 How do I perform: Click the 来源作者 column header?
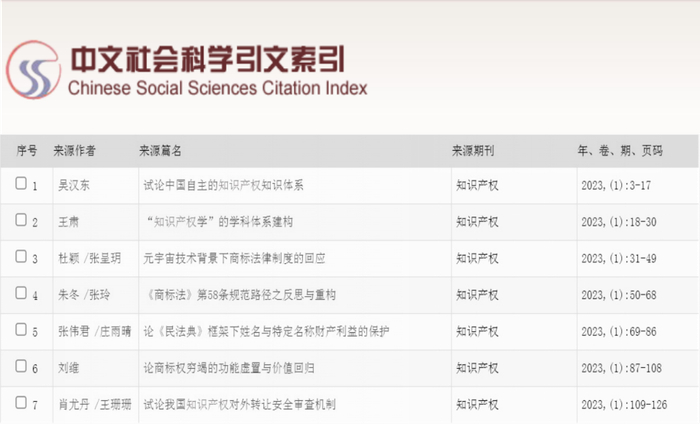75,151
